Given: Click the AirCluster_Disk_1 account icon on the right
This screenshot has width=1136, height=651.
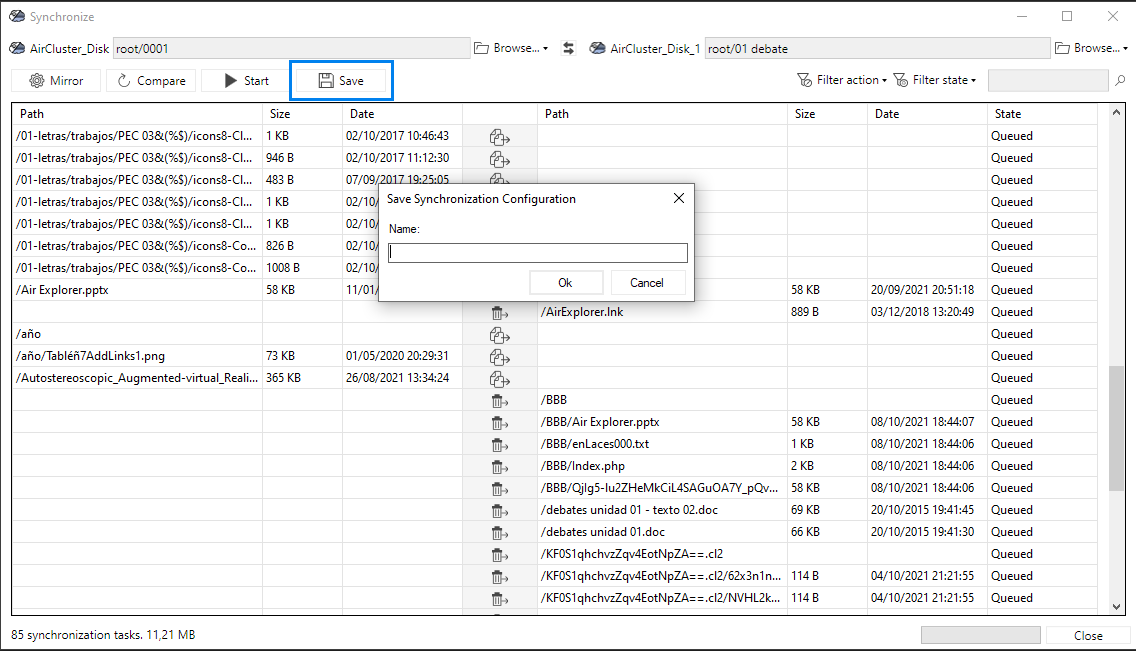Looking at the screenshot, I should [597, 47].
